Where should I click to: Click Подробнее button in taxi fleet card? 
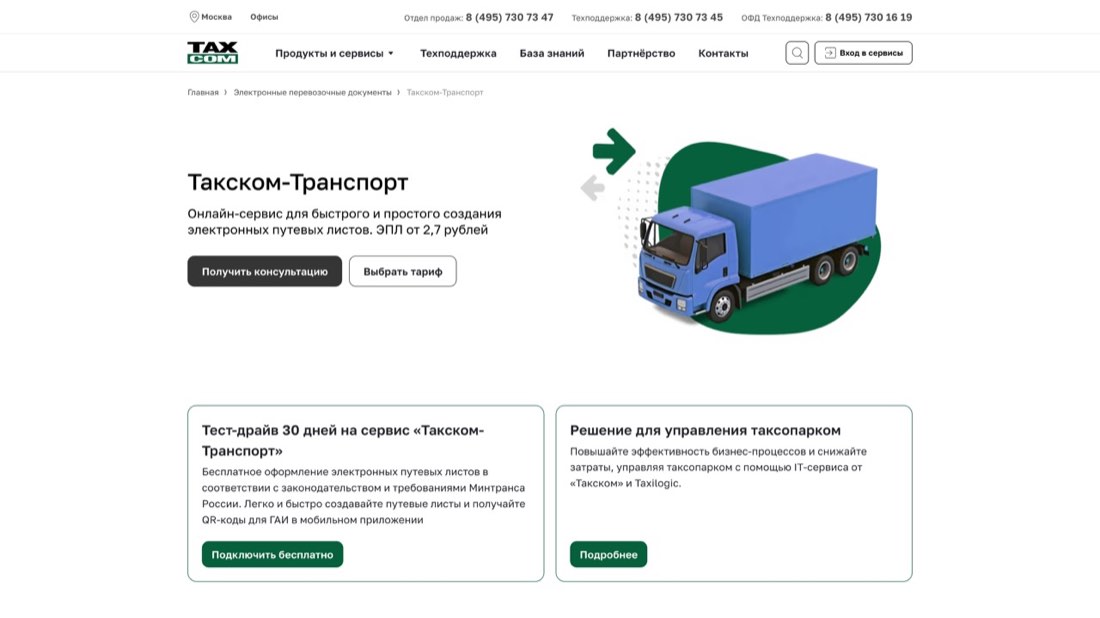pos(608,554)
